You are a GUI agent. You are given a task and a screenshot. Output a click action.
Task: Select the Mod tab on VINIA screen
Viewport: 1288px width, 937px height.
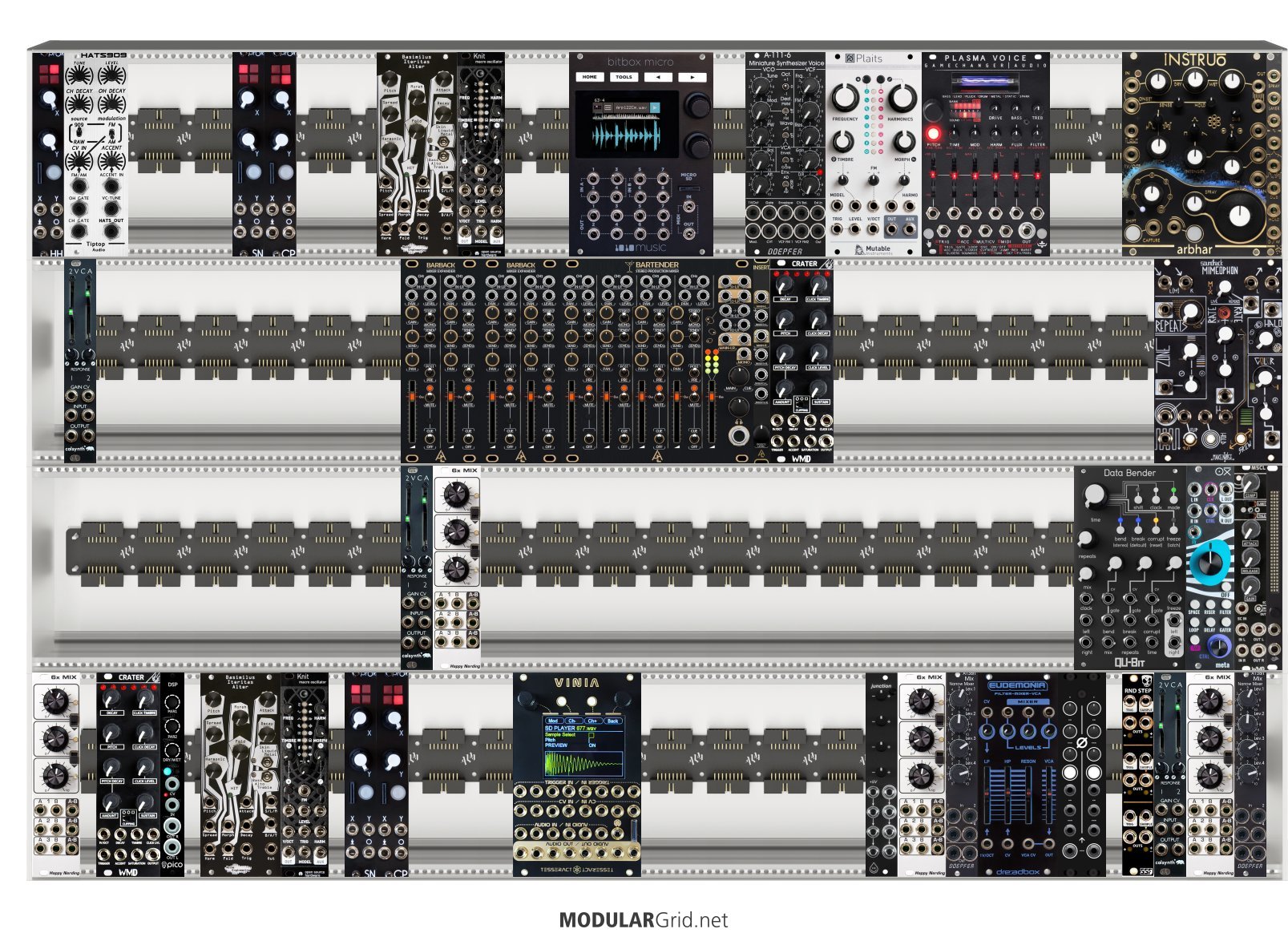pos(553,721)
